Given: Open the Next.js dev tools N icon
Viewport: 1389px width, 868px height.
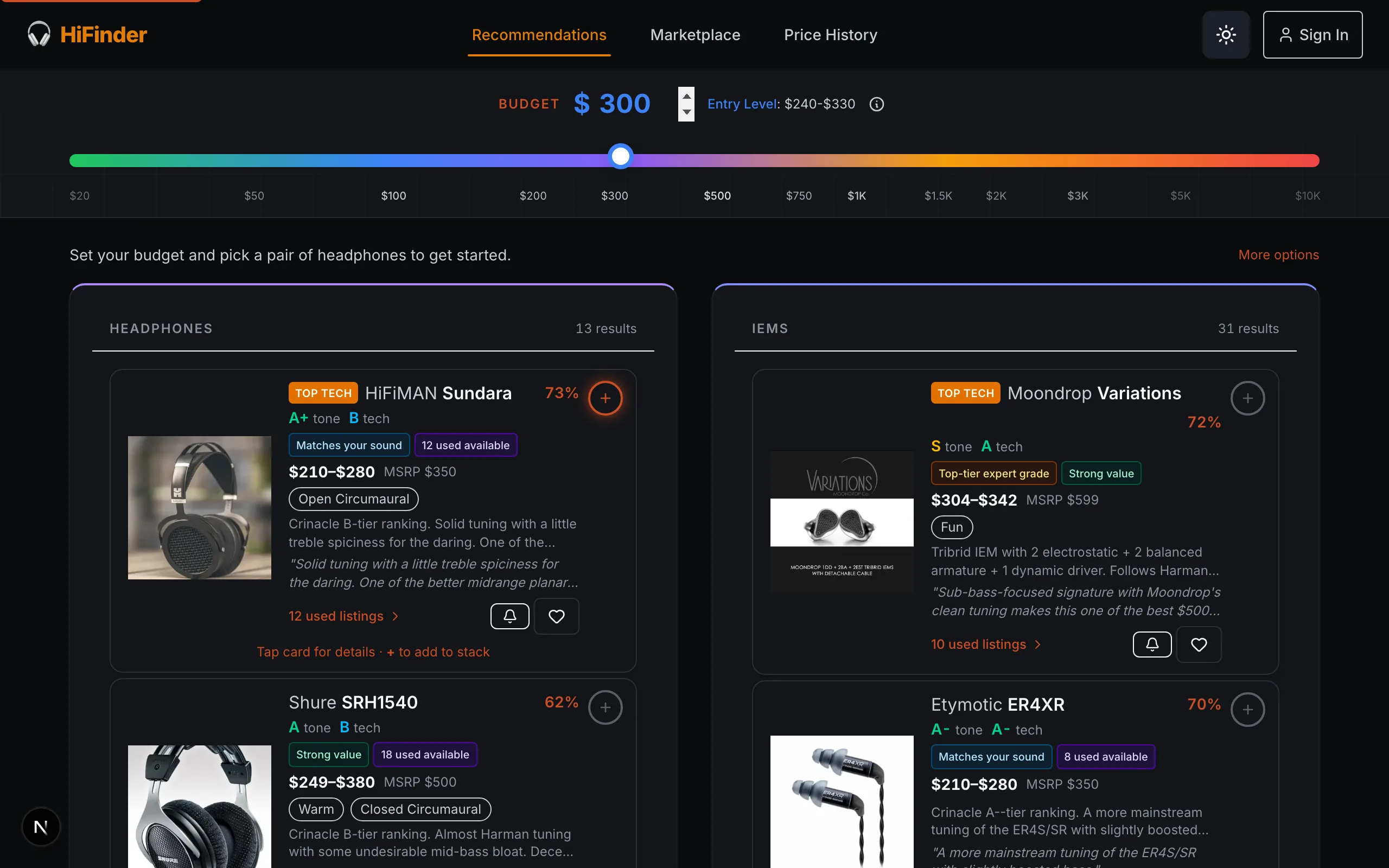Looking at the screenshot, I should (41, 827).
